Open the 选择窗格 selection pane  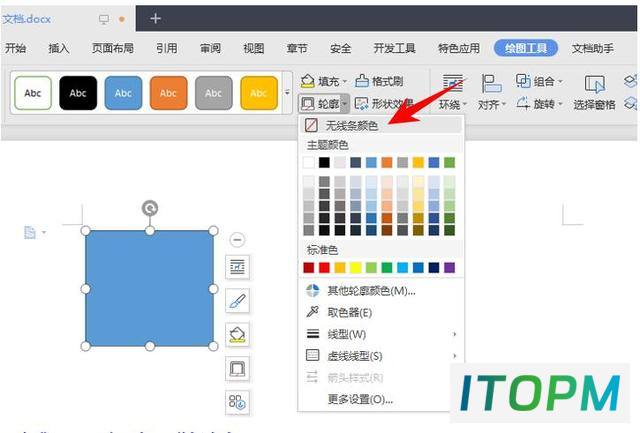[594, 93]
